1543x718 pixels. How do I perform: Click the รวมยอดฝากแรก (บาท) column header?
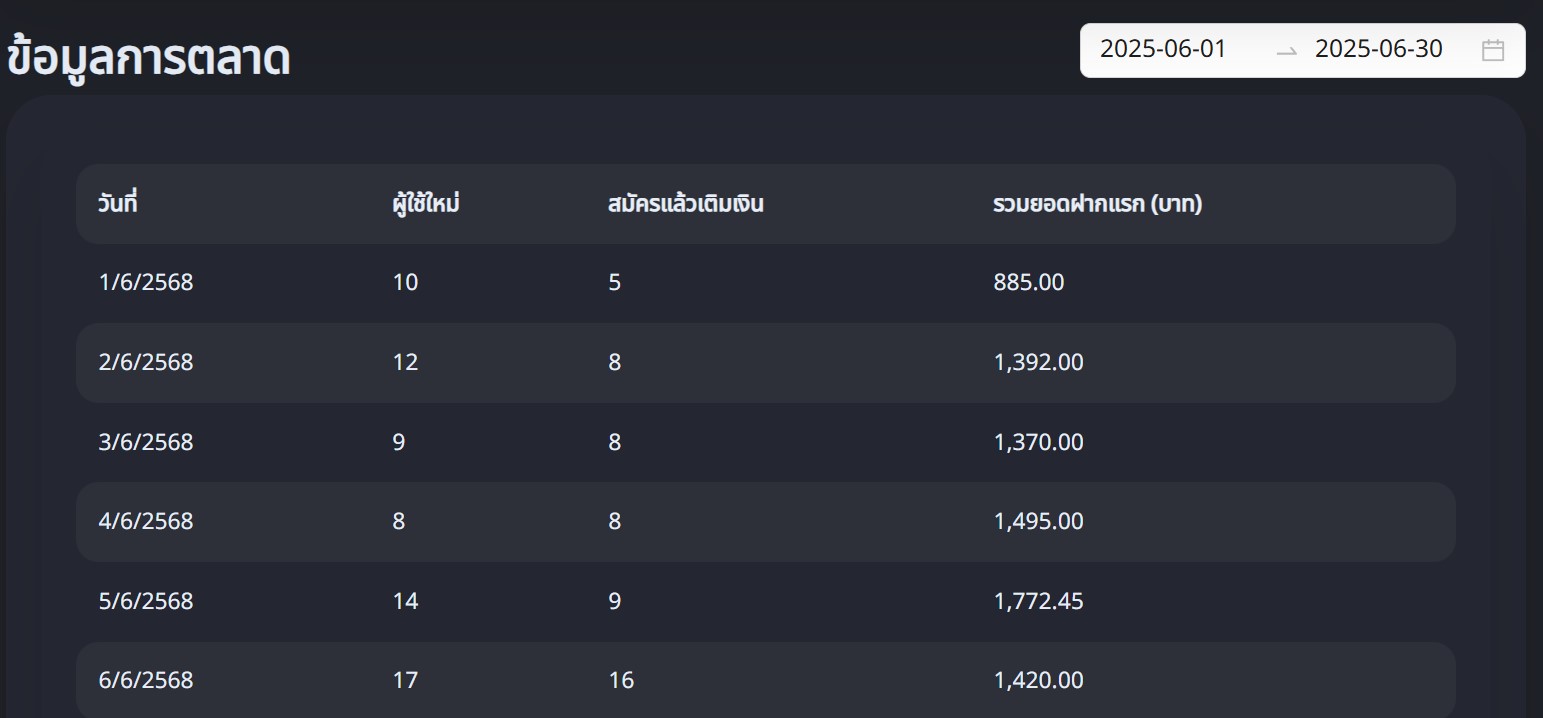pyautogui.click(x=1097, y=204)
